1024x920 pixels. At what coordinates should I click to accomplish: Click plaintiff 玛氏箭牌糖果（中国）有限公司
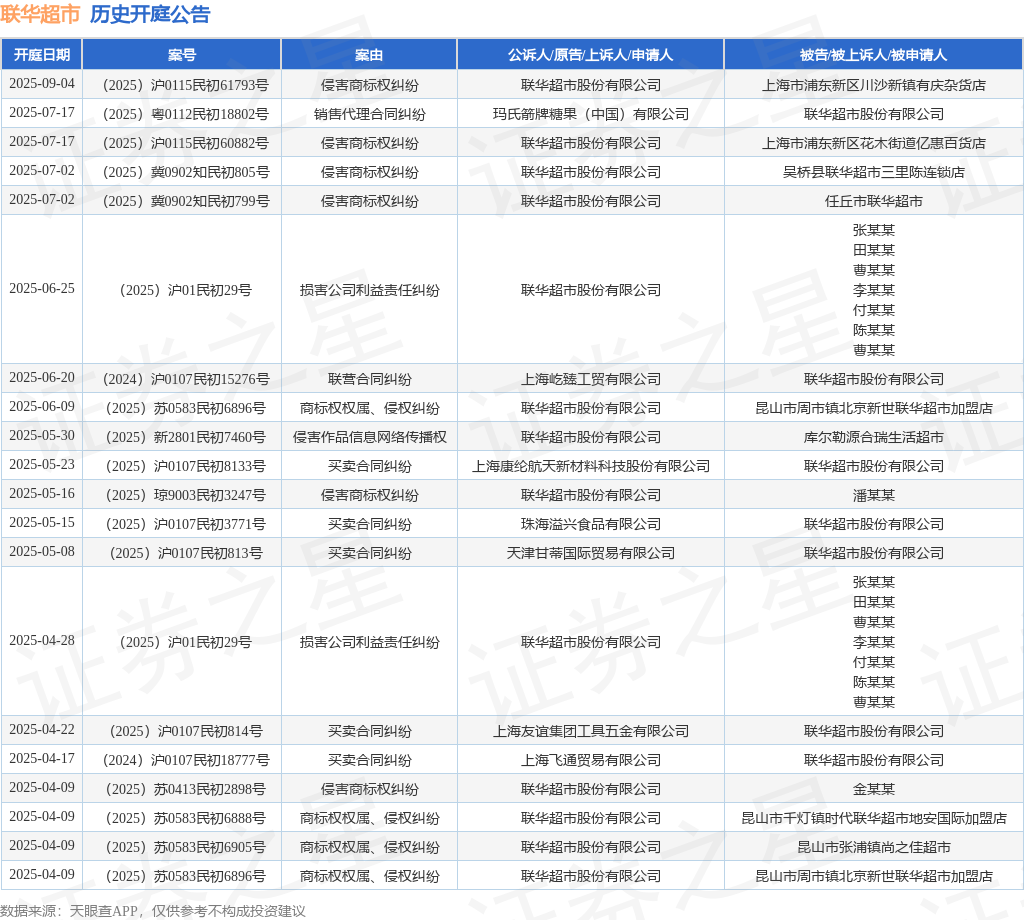click(590, 114)
